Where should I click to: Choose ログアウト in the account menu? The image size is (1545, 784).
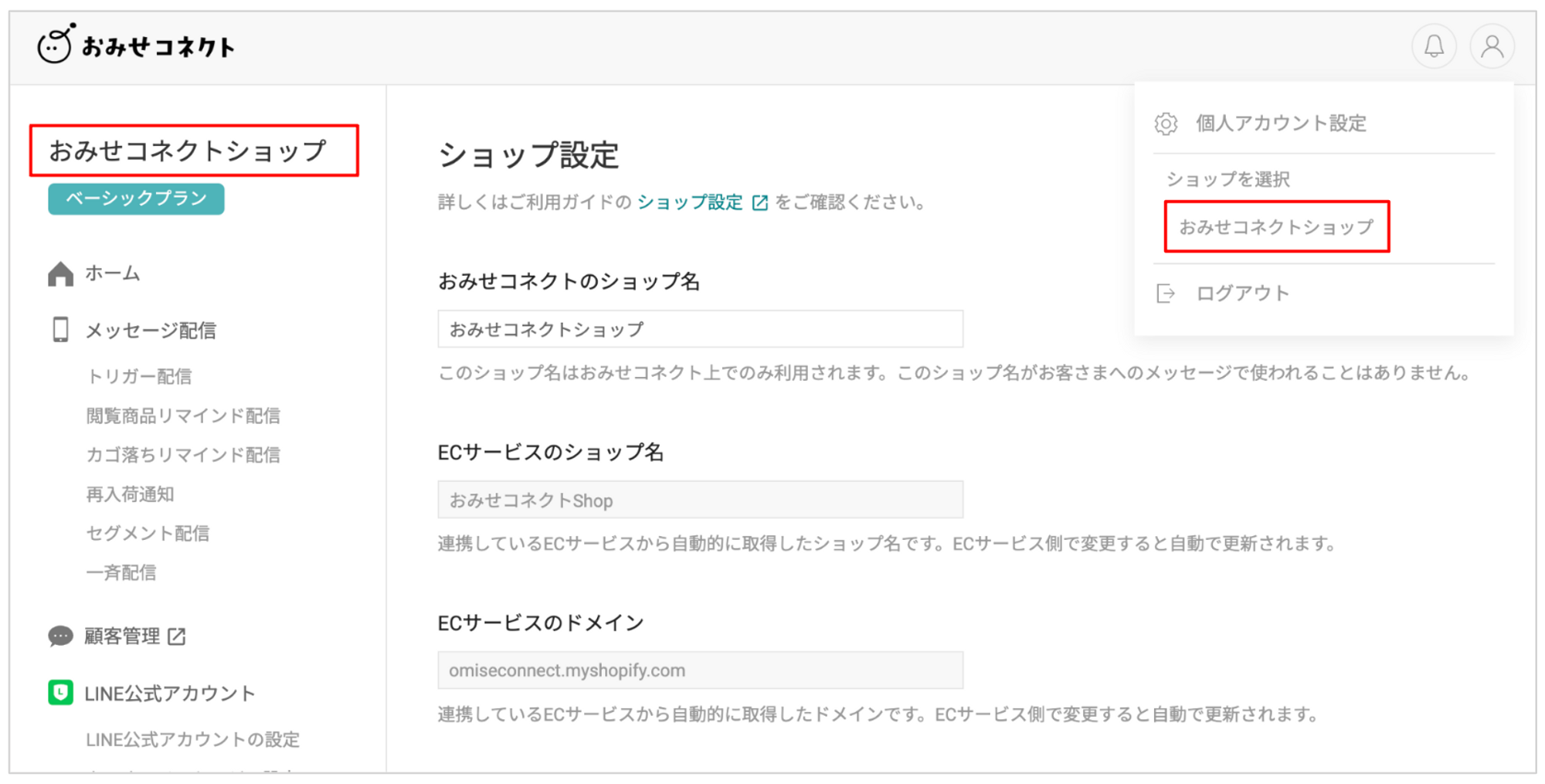coord(1243,294)
